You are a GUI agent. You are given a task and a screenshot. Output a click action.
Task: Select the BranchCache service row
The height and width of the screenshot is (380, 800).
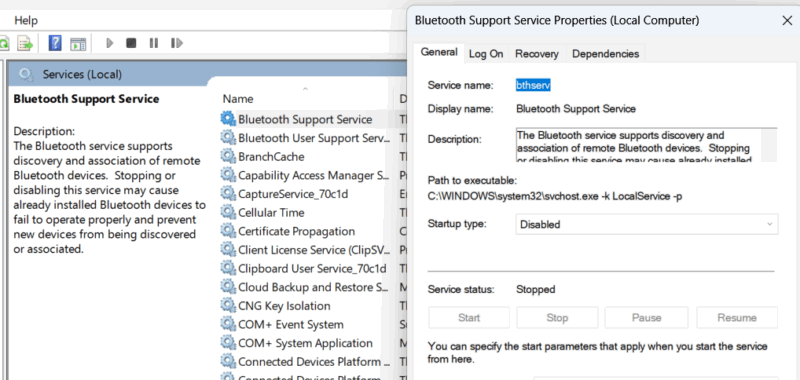coord(271,157)
